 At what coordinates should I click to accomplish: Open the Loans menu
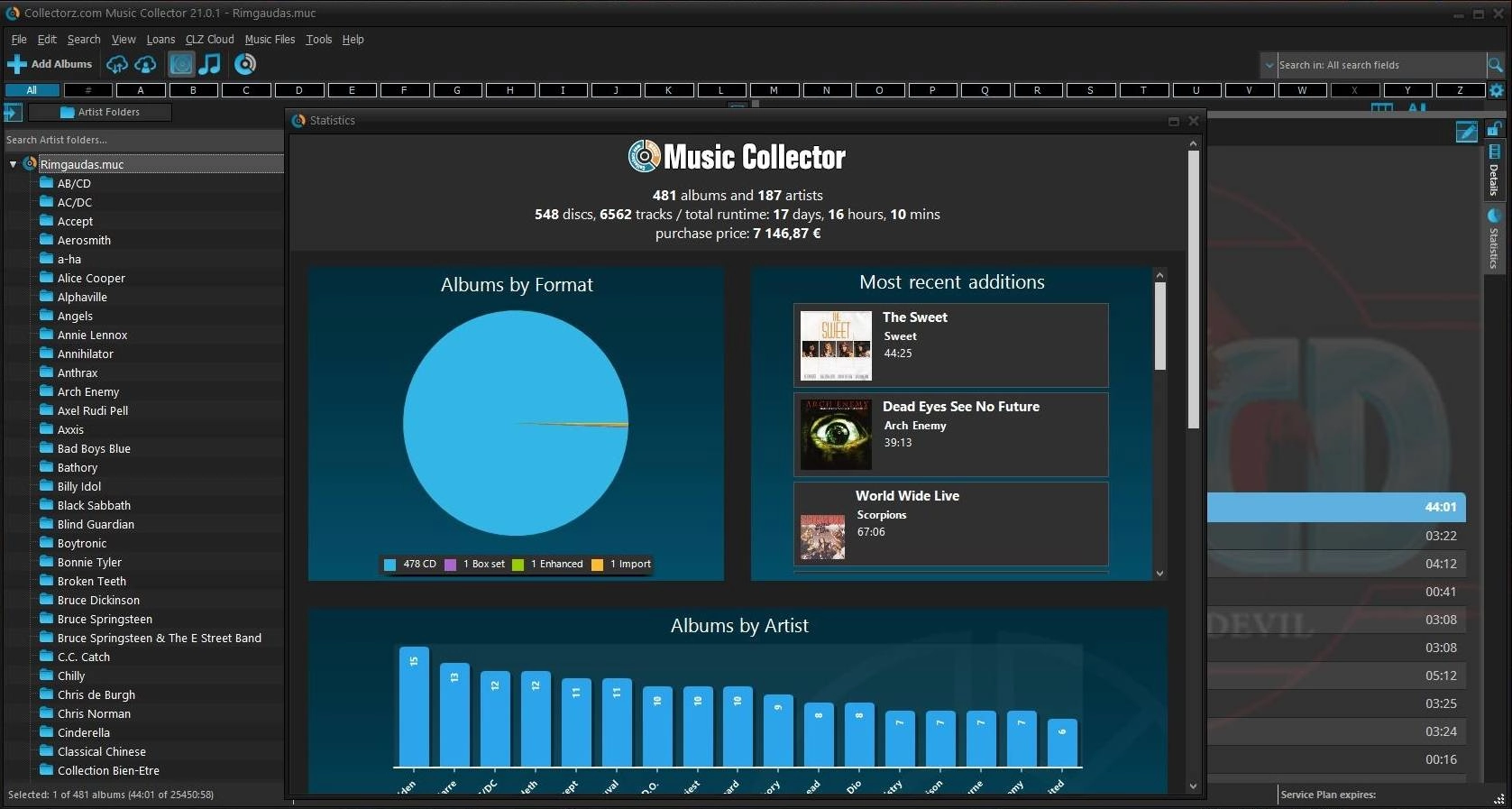[160, 40]
